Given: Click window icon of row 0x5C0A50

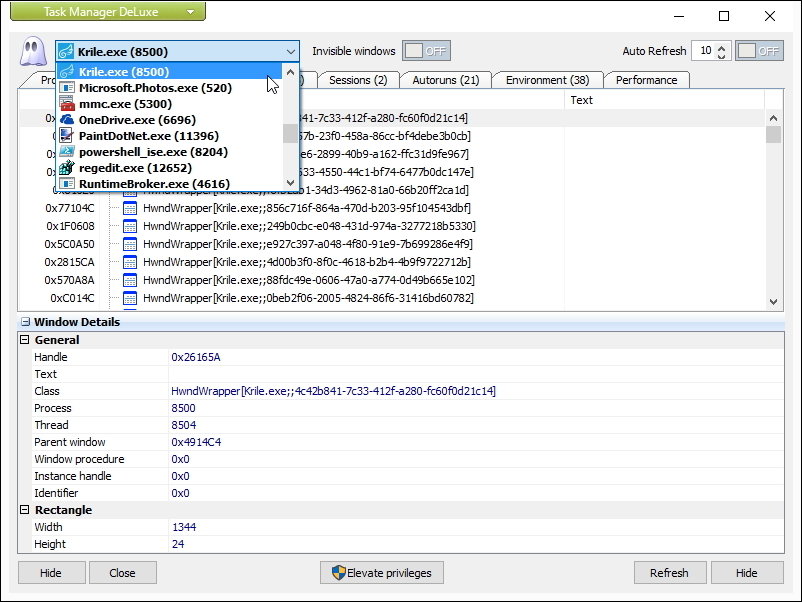Looking at the screenshot, I should click(130, 244).
